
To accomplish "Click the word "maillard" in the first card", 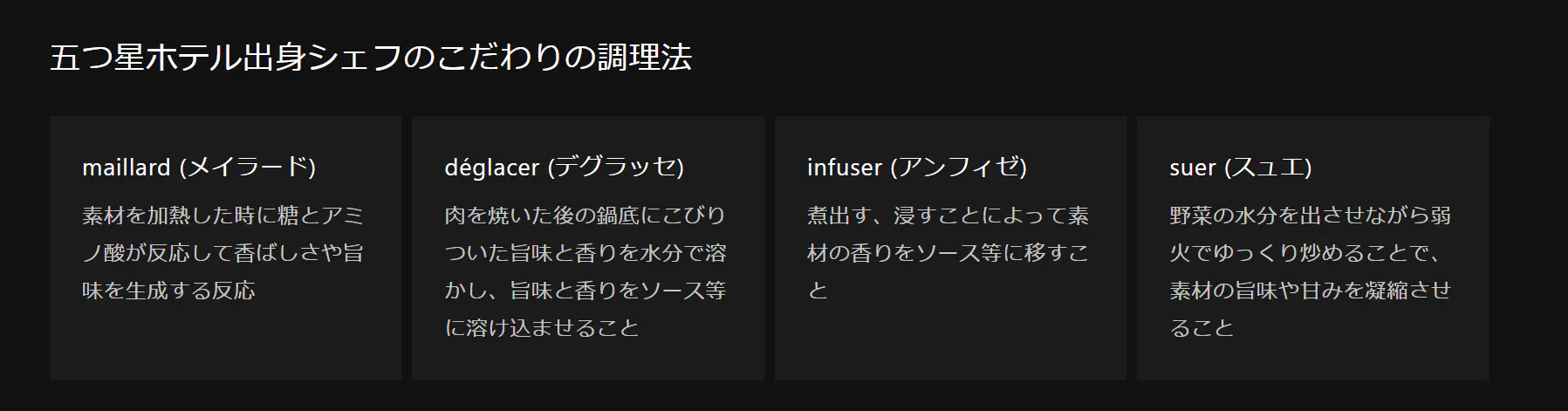I will coord(126,168).
